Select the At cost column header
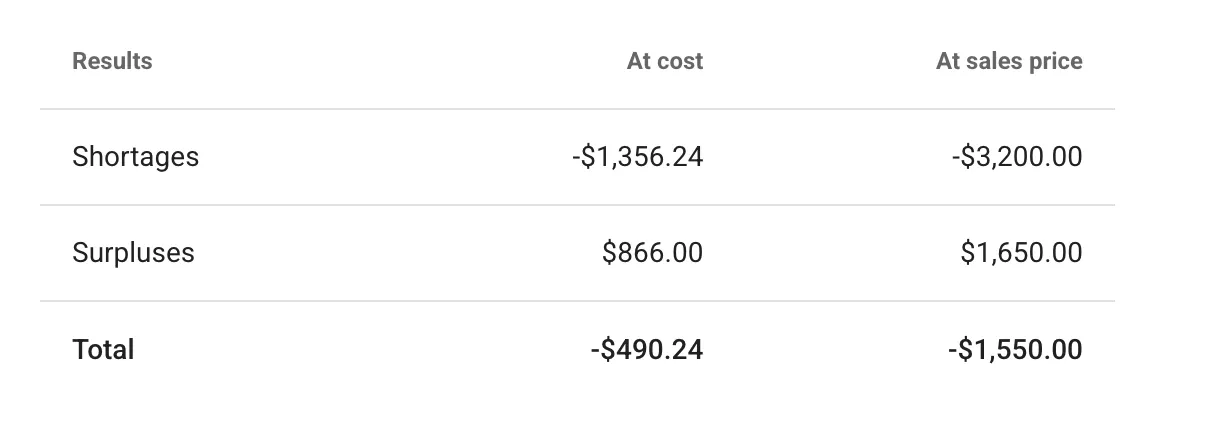 tap(664, 61)
